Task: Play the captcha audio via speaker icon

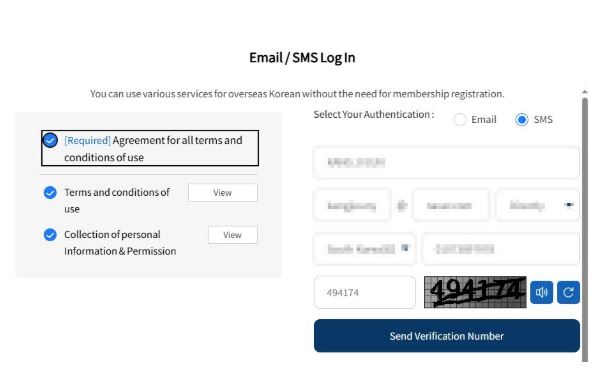Action: 541,292
